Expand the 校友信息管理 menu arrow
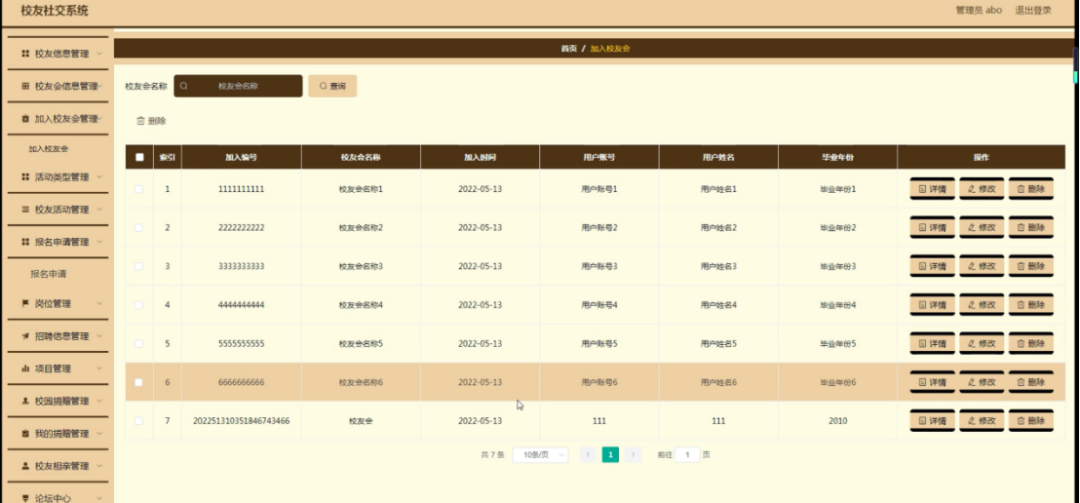Screen dimensions: 1080x503 pyautogui.click(x=100, y=53)
